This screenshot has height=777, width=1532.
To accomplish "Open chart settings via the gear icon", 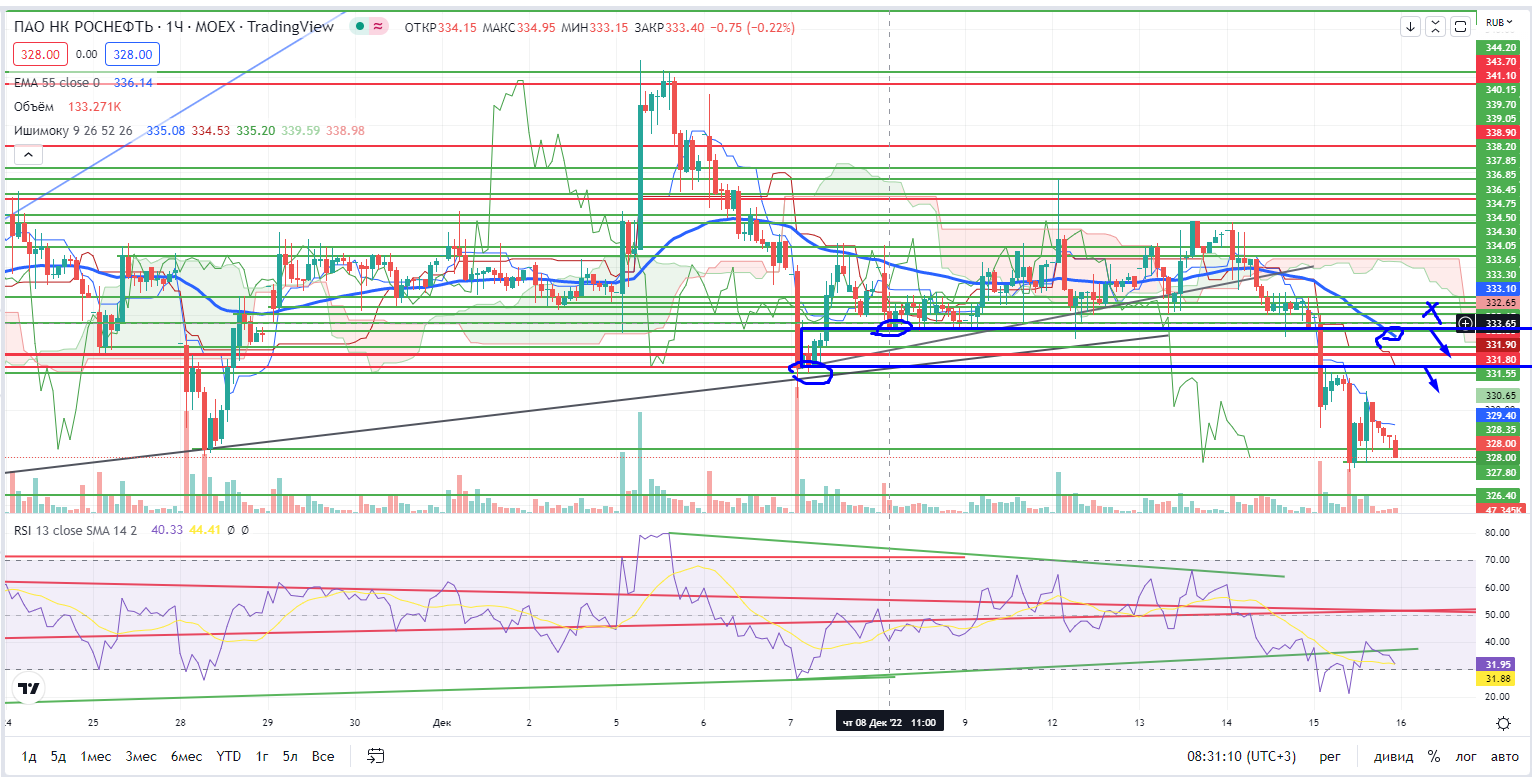I will point(1503,723).
